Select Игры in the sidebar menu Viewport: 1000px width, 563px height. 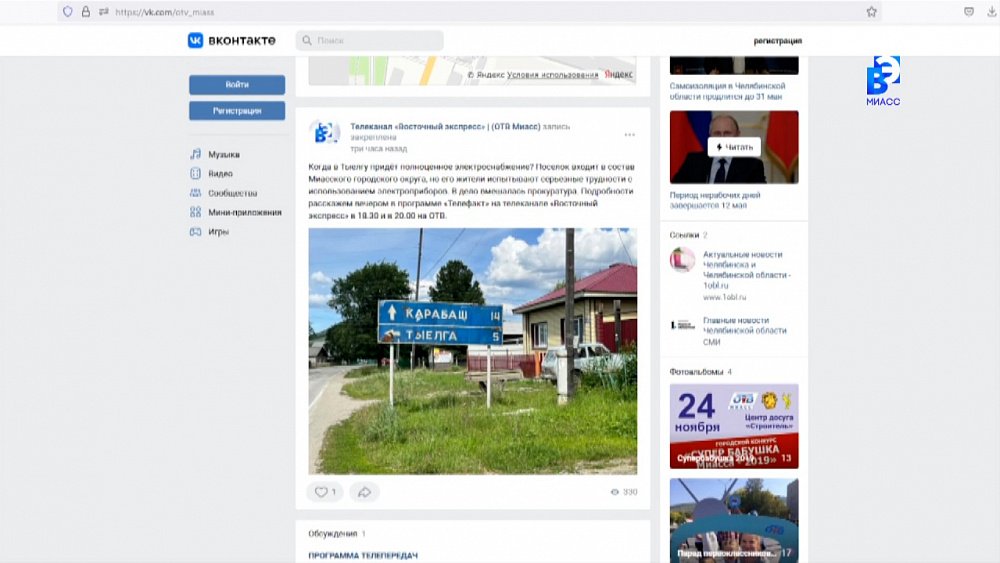tap(218, 232)
